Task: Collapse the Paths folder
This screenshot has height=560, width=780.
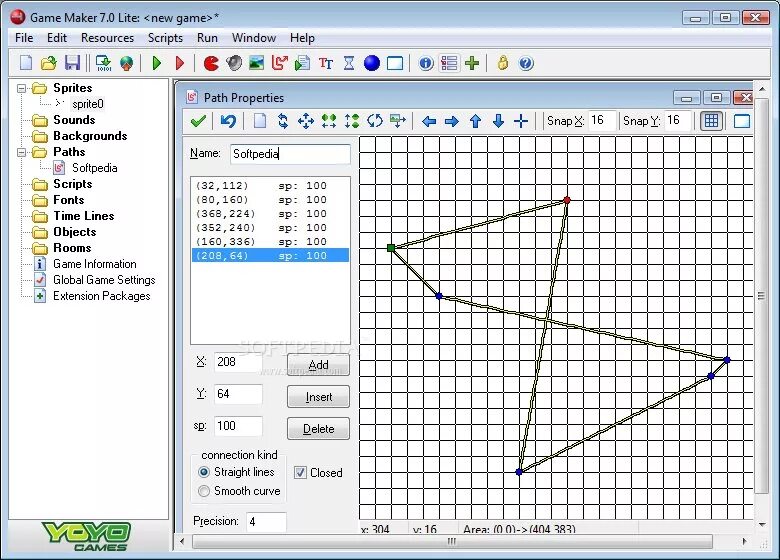Action: pos(21,152)
